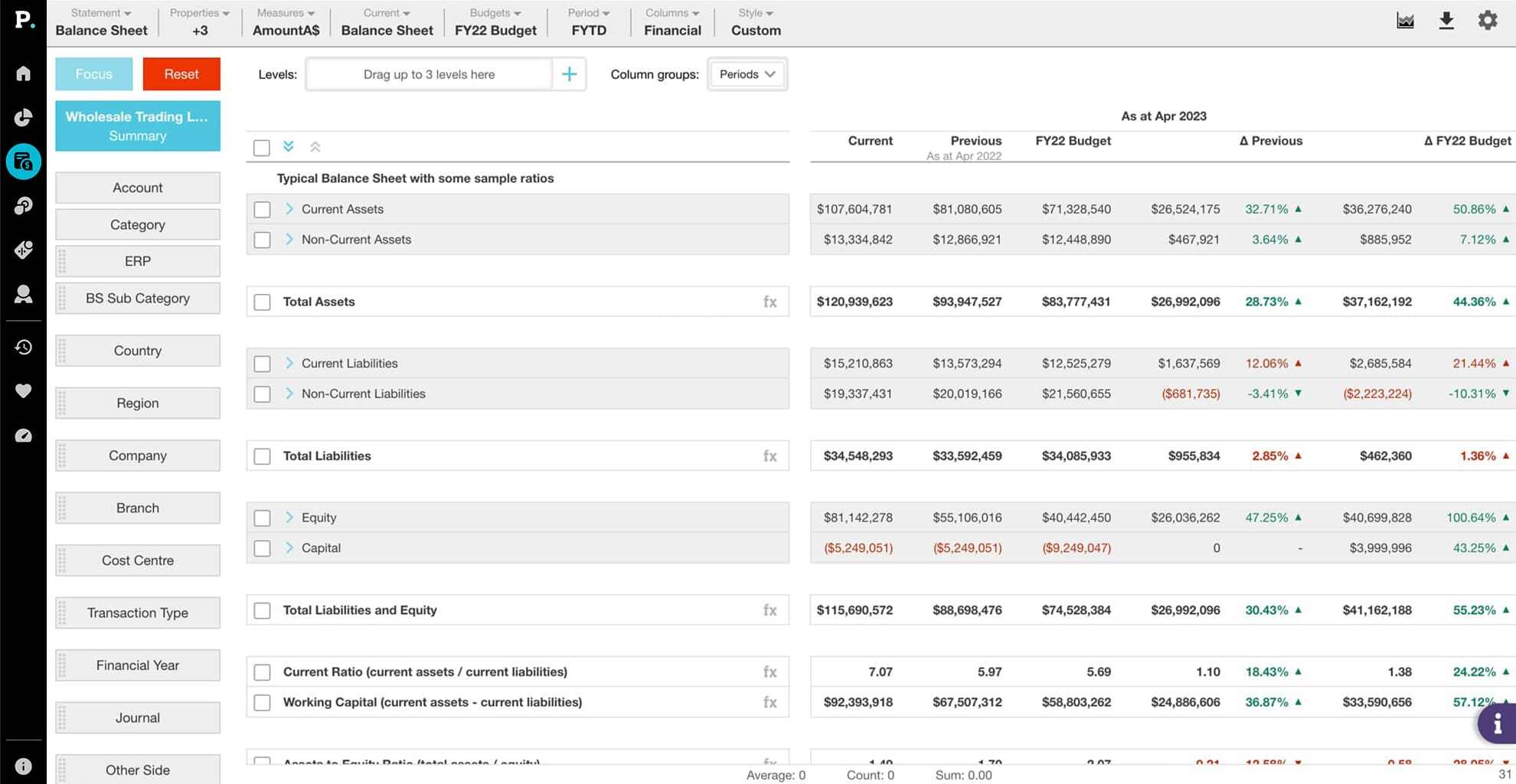Open the Budgets FY22 Budget menu
Image resolution: width=1516 pixels, height=784 pixels.
(495, 21)
